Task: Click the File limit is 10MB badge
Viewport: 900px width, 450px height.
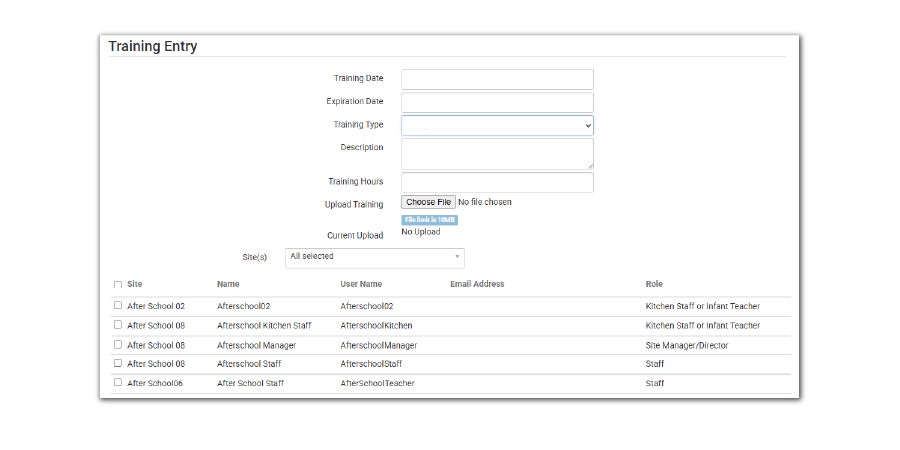Action: point(429,220)
